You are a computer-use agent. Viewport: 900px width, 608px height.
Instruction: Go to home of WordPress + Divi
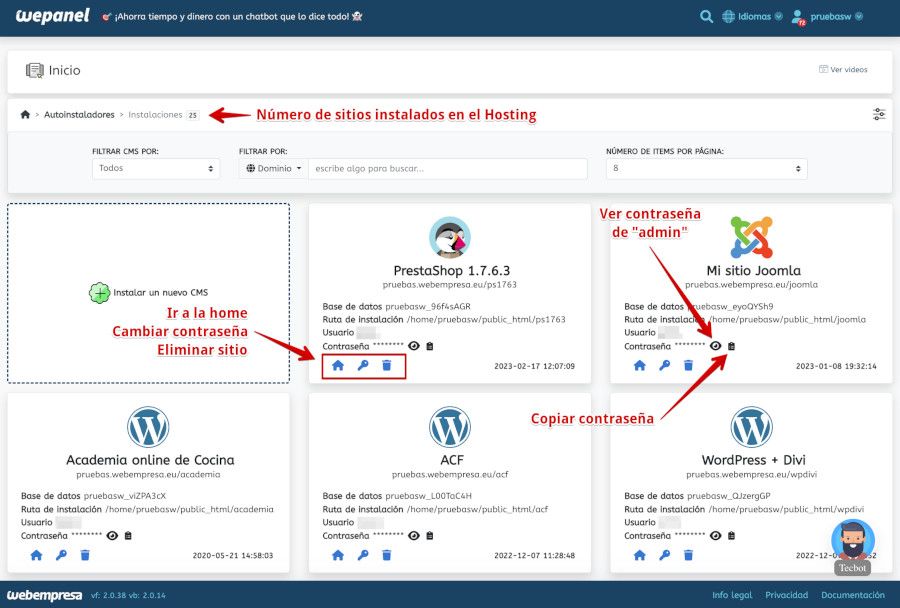[x=639, y=555]
